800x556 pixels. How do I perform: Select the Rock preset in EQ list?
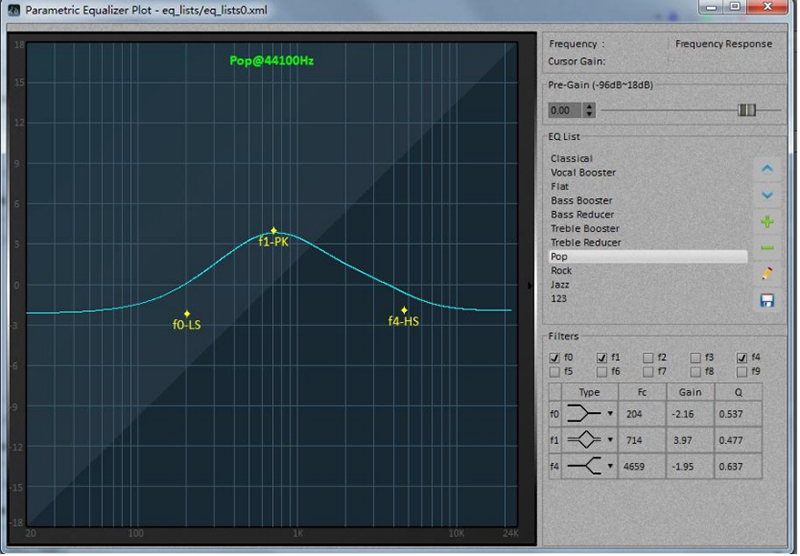pos(561,271)
